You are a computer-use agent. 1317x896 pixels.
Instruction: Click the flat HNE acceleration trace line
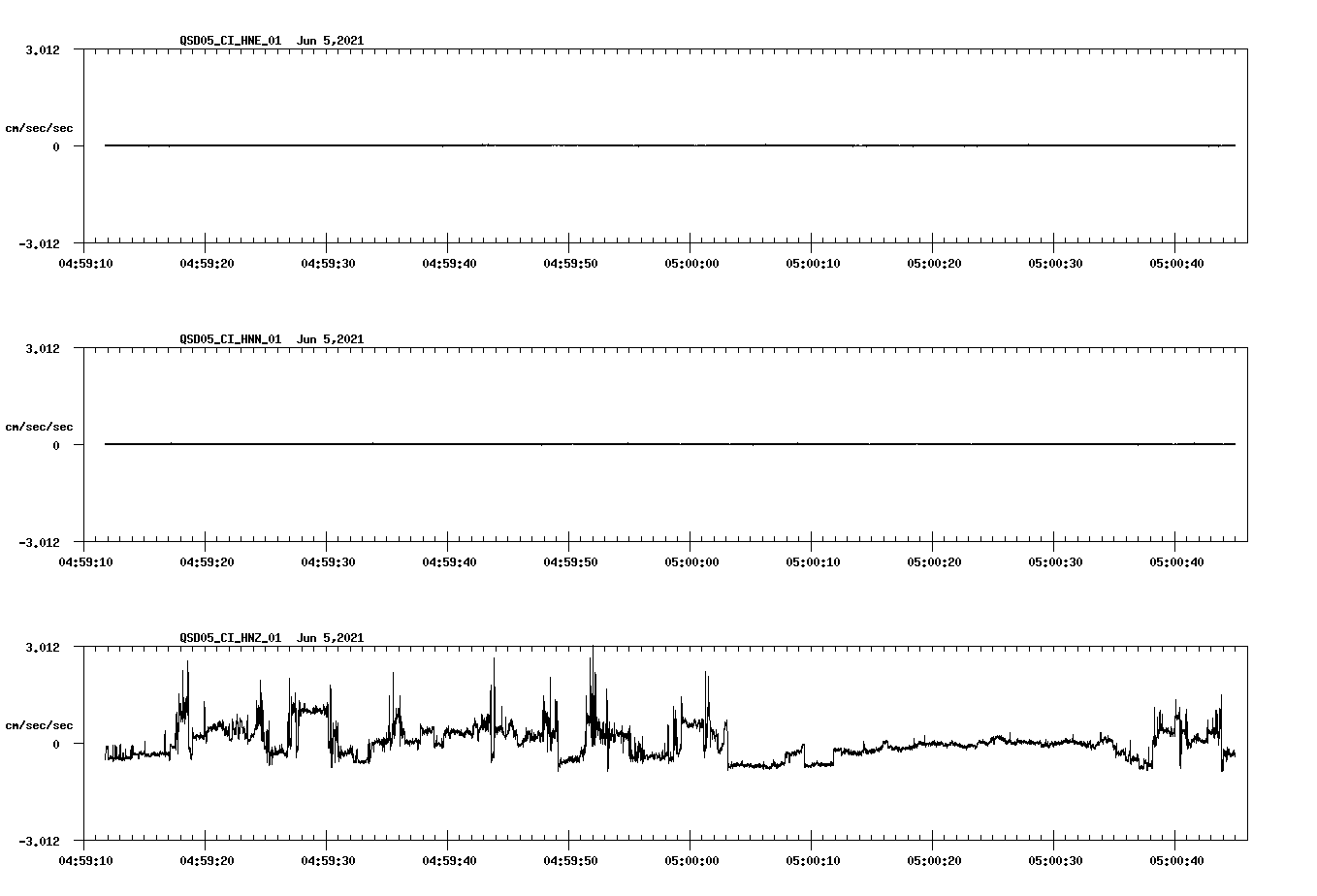click(x=670, y=145)
